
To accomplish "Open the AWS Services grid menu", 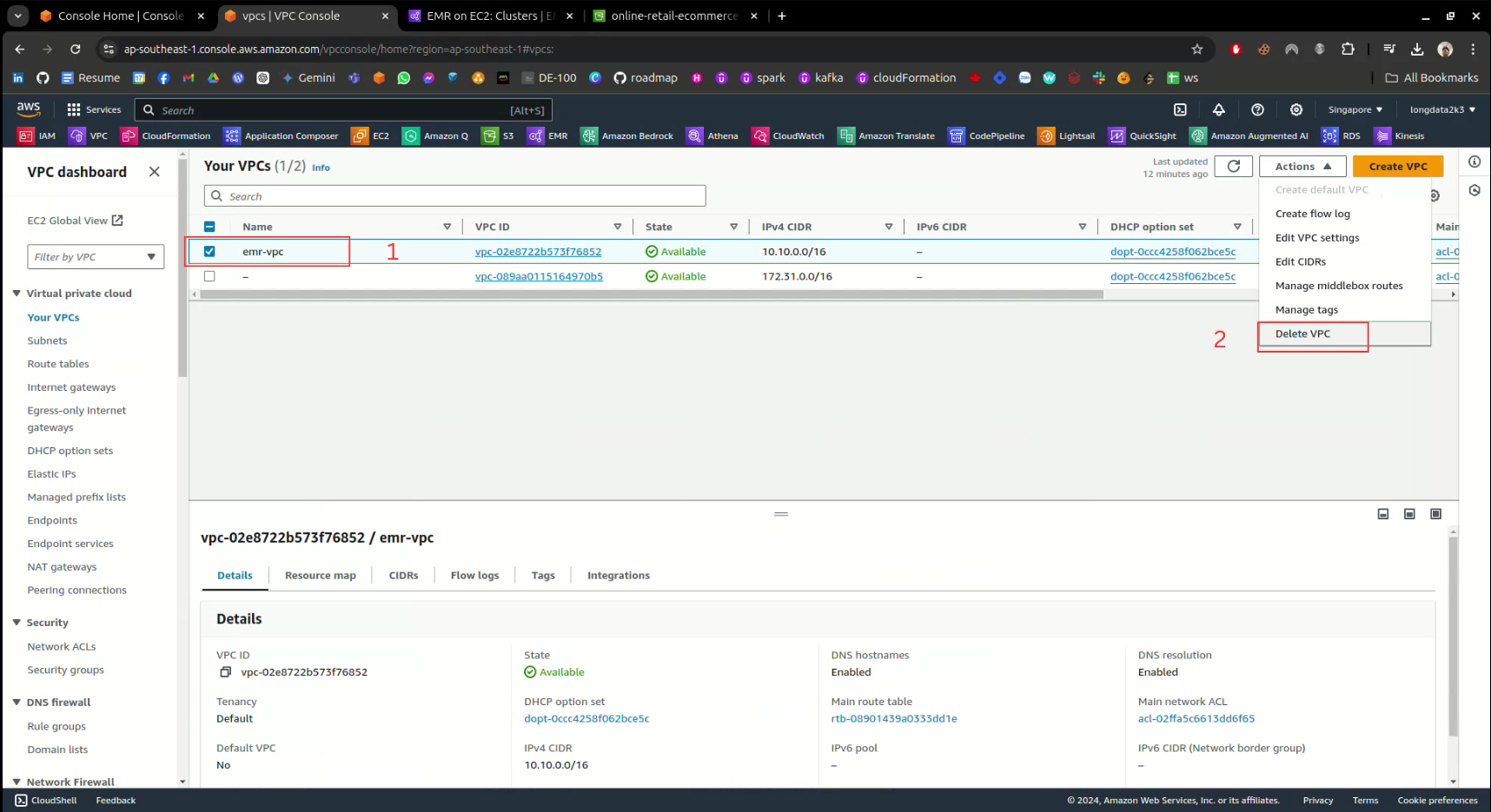I will (x=74, y=109).
